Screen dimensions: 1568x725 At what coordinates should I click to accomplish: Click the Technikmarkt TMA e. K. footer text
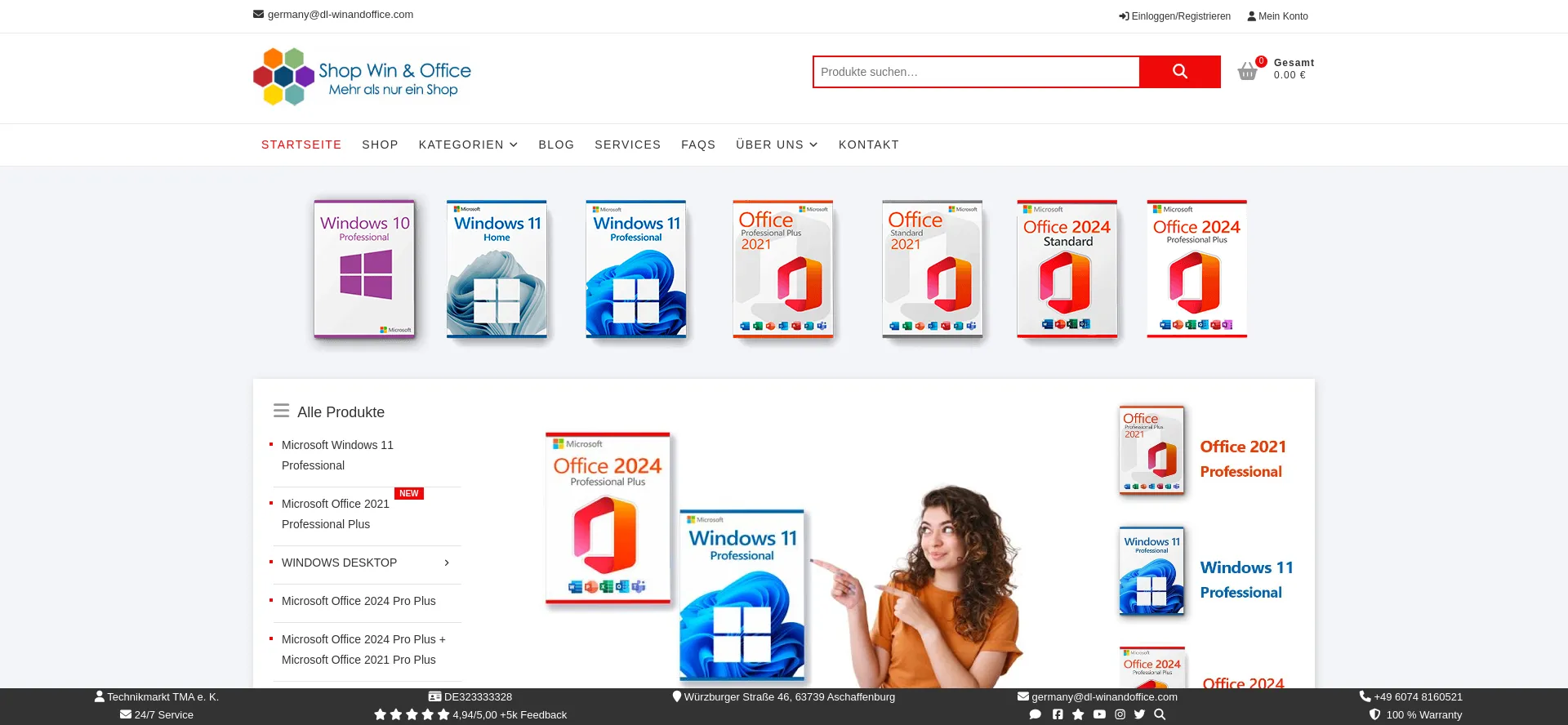tap(163, 696)
